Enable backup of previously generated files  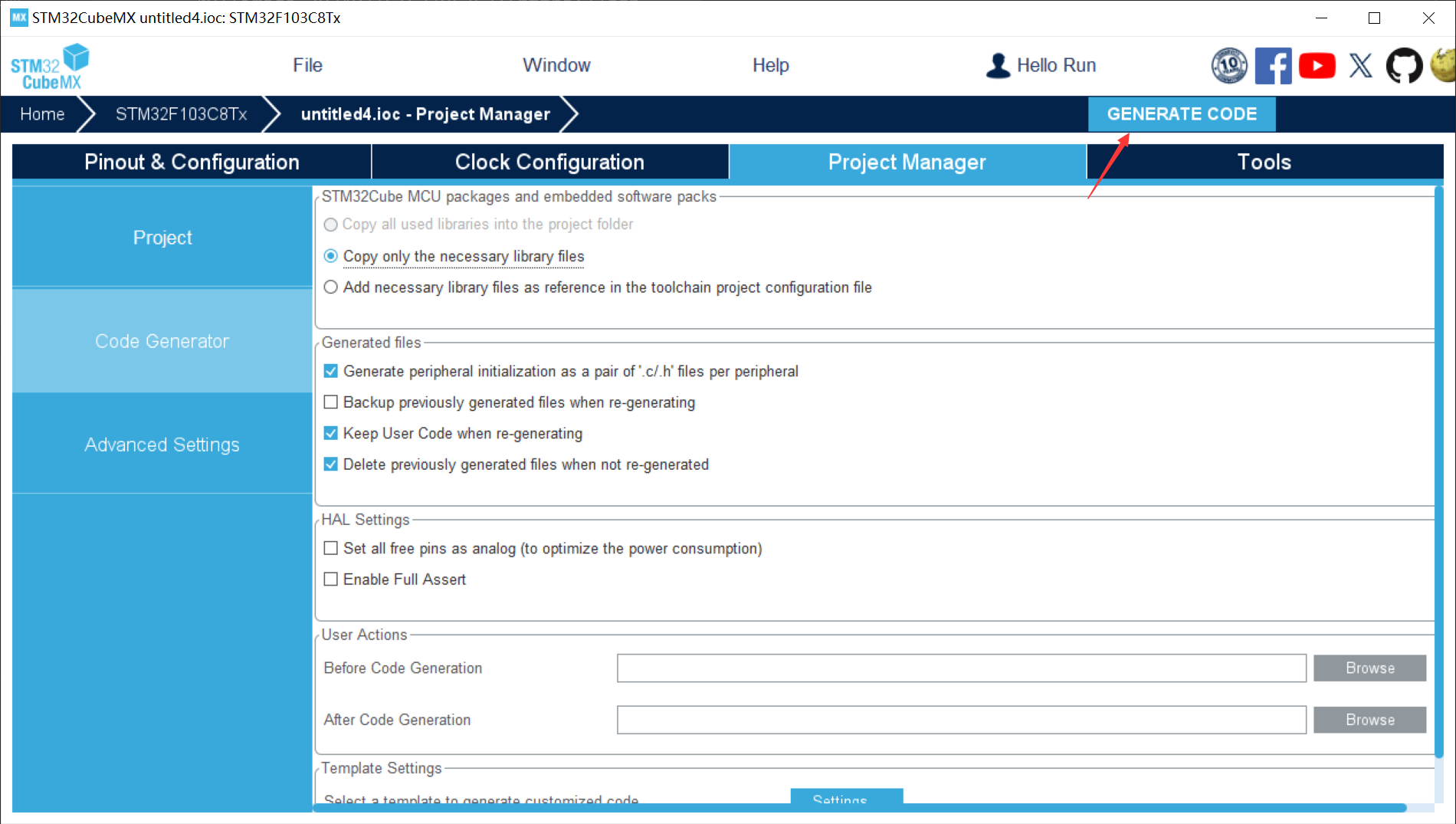pos(330,402)
